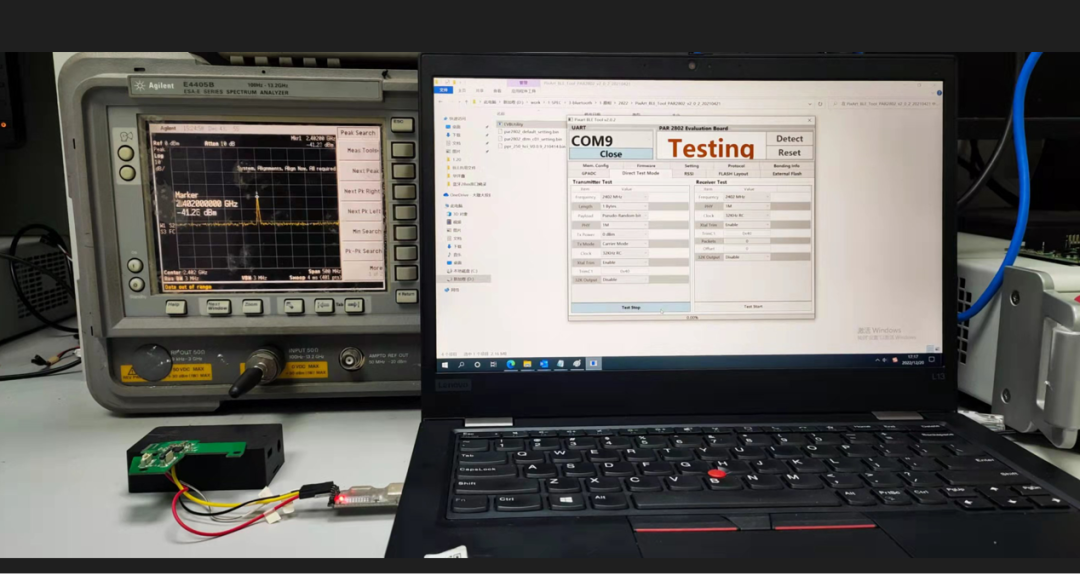1080x576 pixels.
Task: Open Receiver 32K Output Disable dropdown
Action: pos(747,257)
